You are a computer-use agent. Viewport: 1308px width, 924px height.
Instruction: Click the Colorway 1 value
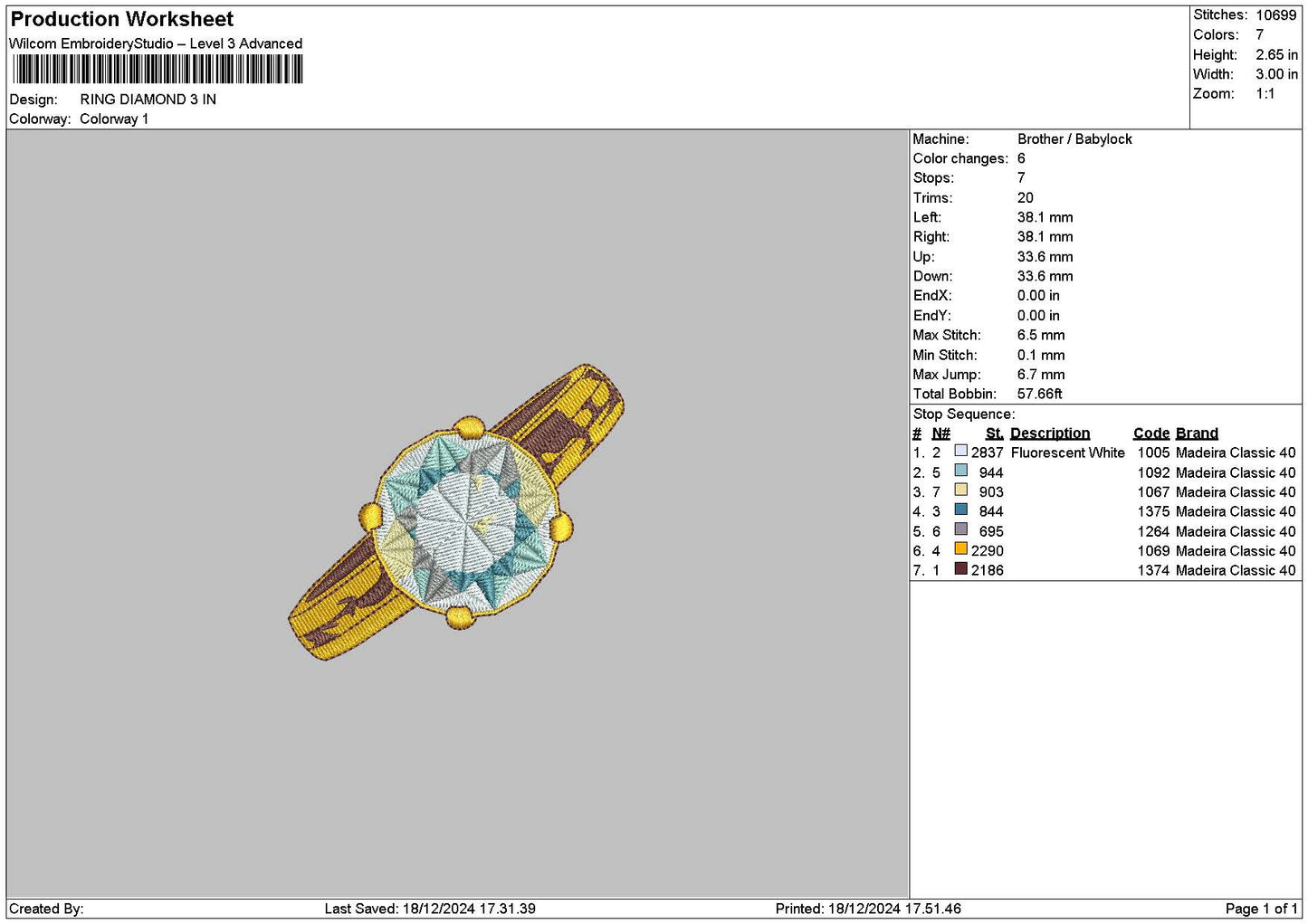click(114, 119)
